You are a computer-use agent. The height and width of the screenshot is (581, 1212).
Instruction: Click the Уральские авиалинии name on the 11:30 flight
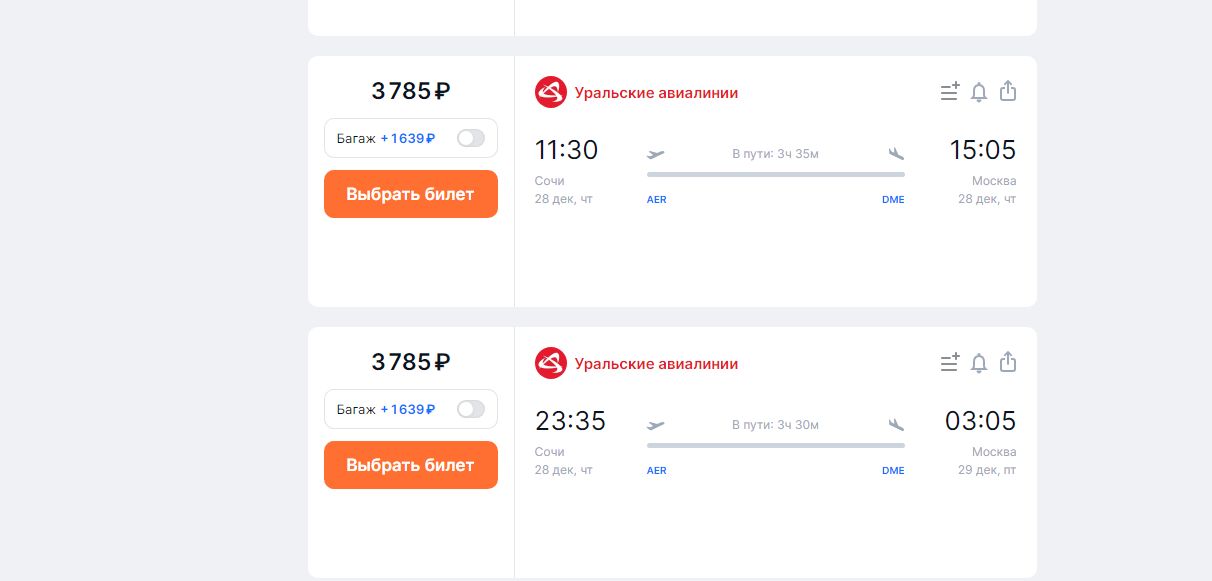pyautogui.click(x=656, y=93)
